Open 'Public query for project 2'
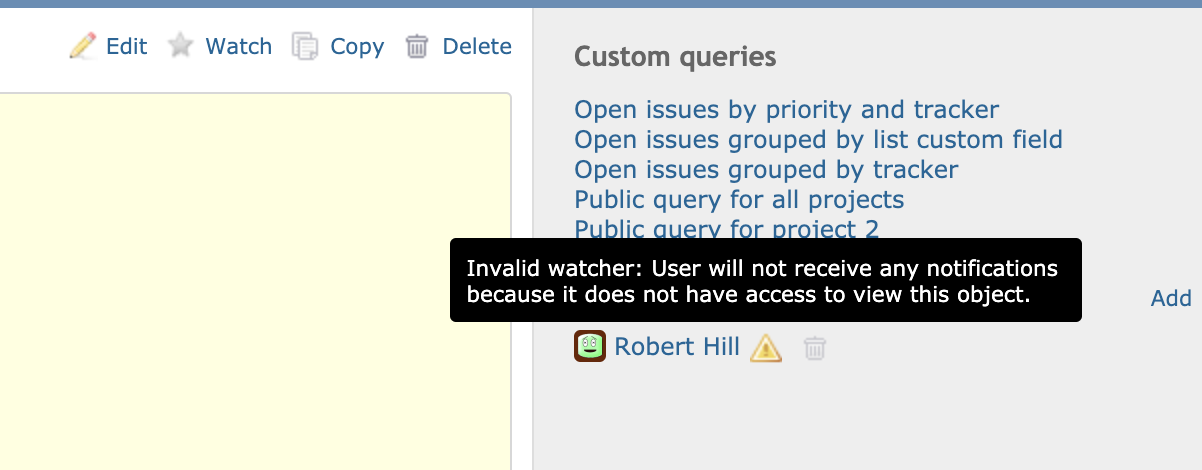This screenshot has width=1202, height=470. pyautogui.click(x=726, y=228)
